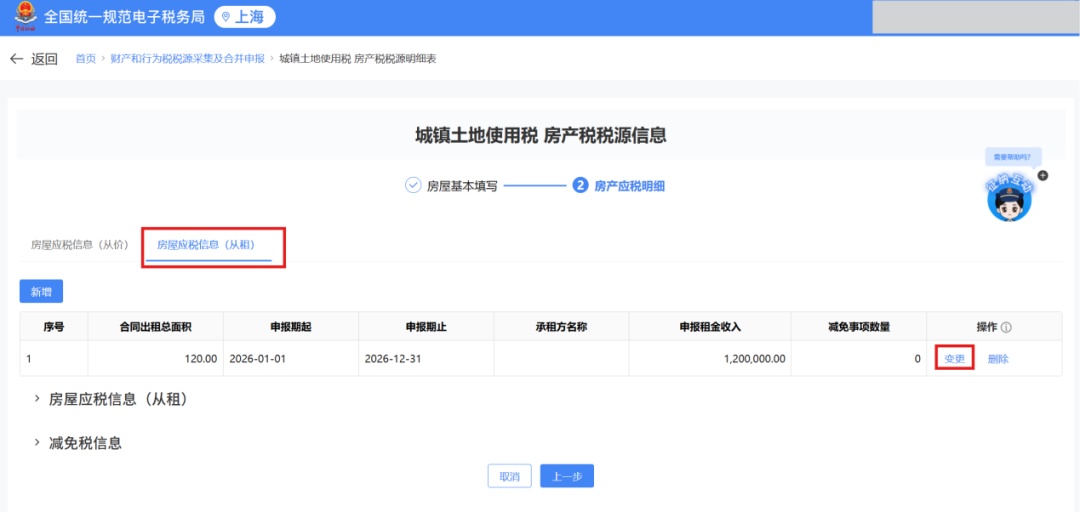
Task: Click the tax bureau emblem logo
Action: pos(23,17)
